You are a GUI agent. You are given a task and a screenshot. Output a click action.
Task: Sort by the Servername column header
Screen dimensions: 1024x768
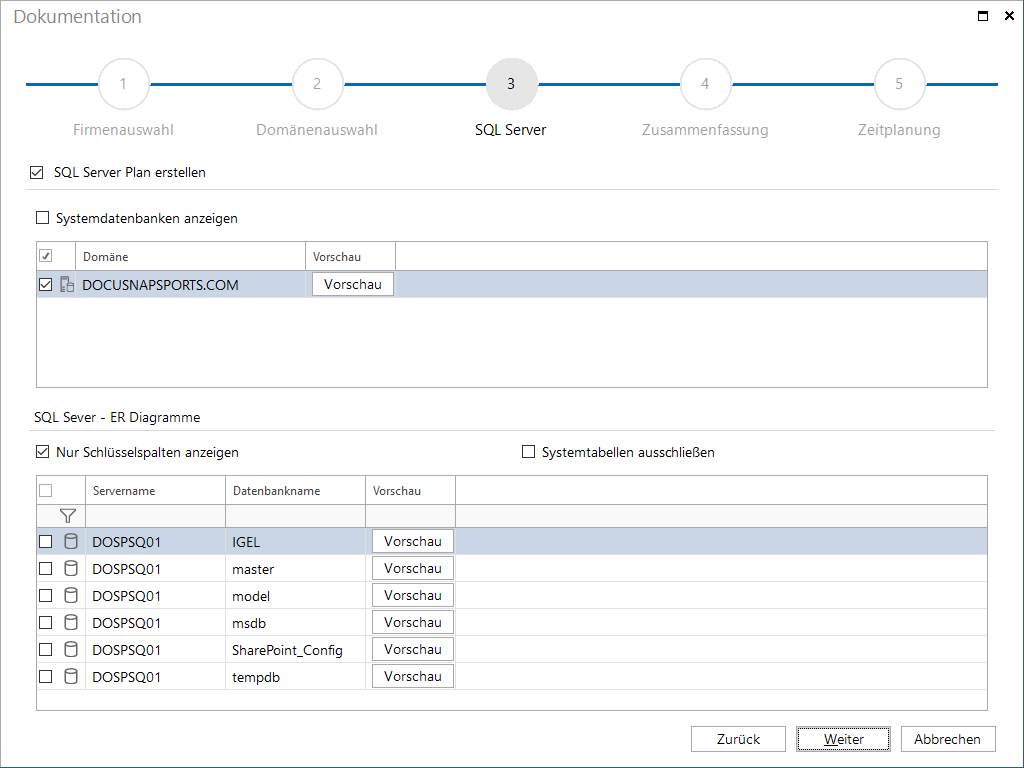(155, 490)
